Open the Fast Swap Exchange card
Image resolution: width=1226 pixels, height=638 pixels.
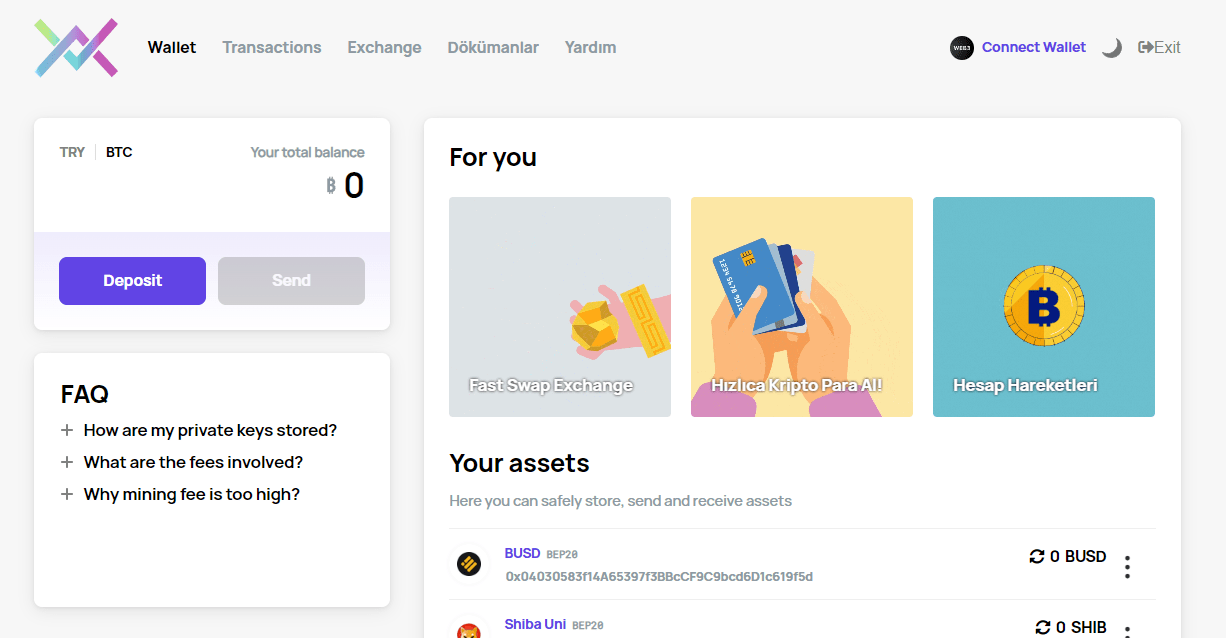pos(560,307)
